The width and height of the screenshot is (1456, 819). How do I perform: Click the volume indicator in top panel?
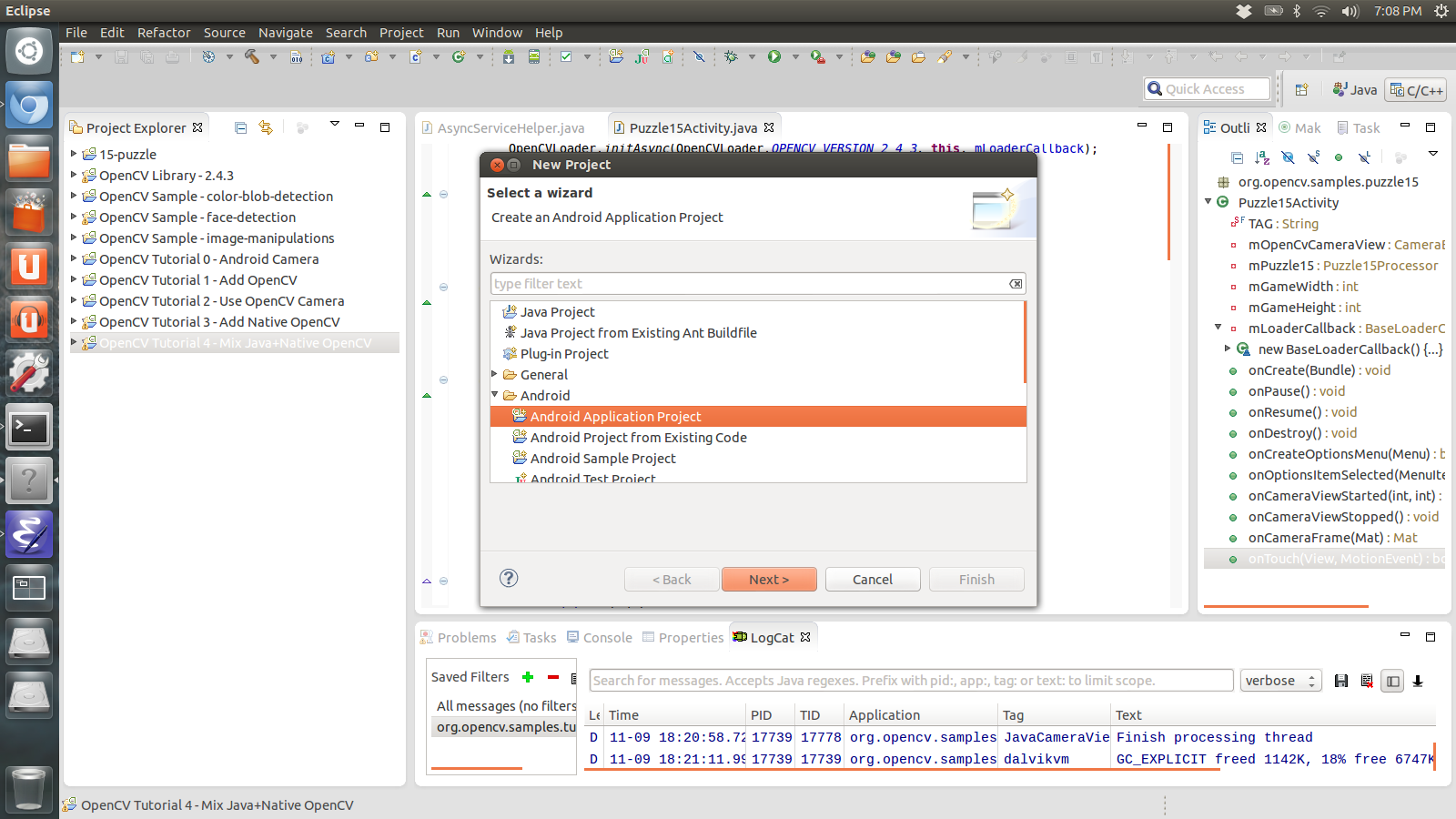click(x=1350, y=11)
